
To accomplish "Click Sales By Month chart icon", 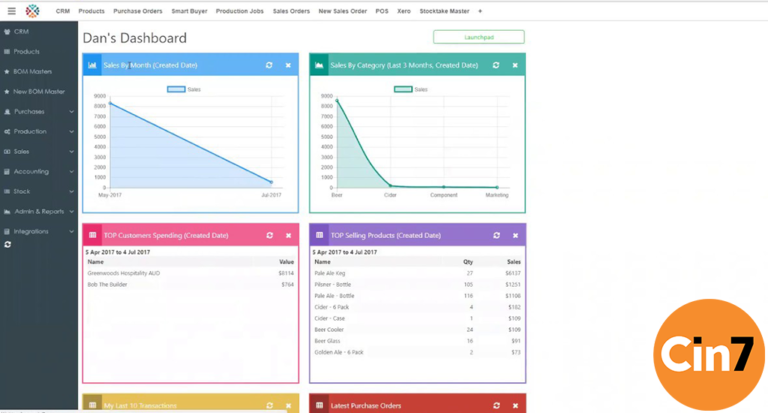I will tap(93, 65).
